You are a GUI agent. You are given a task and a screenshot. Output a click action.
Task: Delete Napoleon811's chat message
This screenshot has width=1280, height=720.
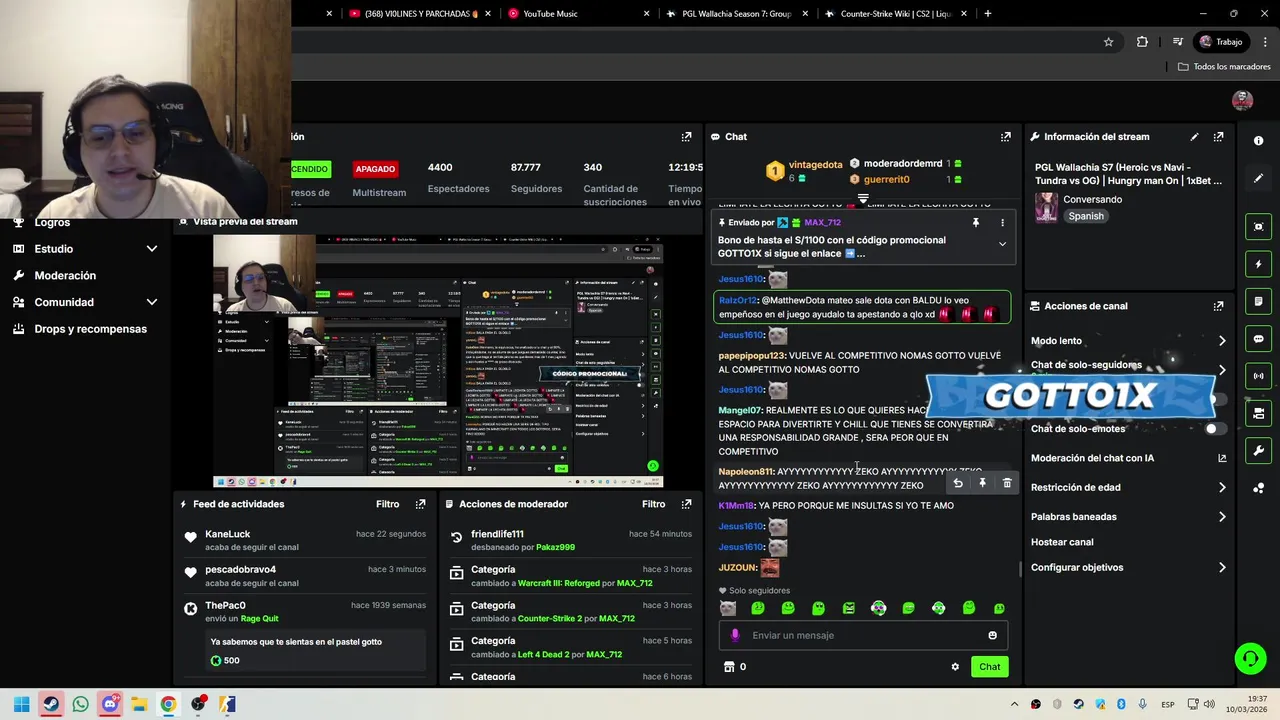pyautogui.click(x=1007, y=483)
